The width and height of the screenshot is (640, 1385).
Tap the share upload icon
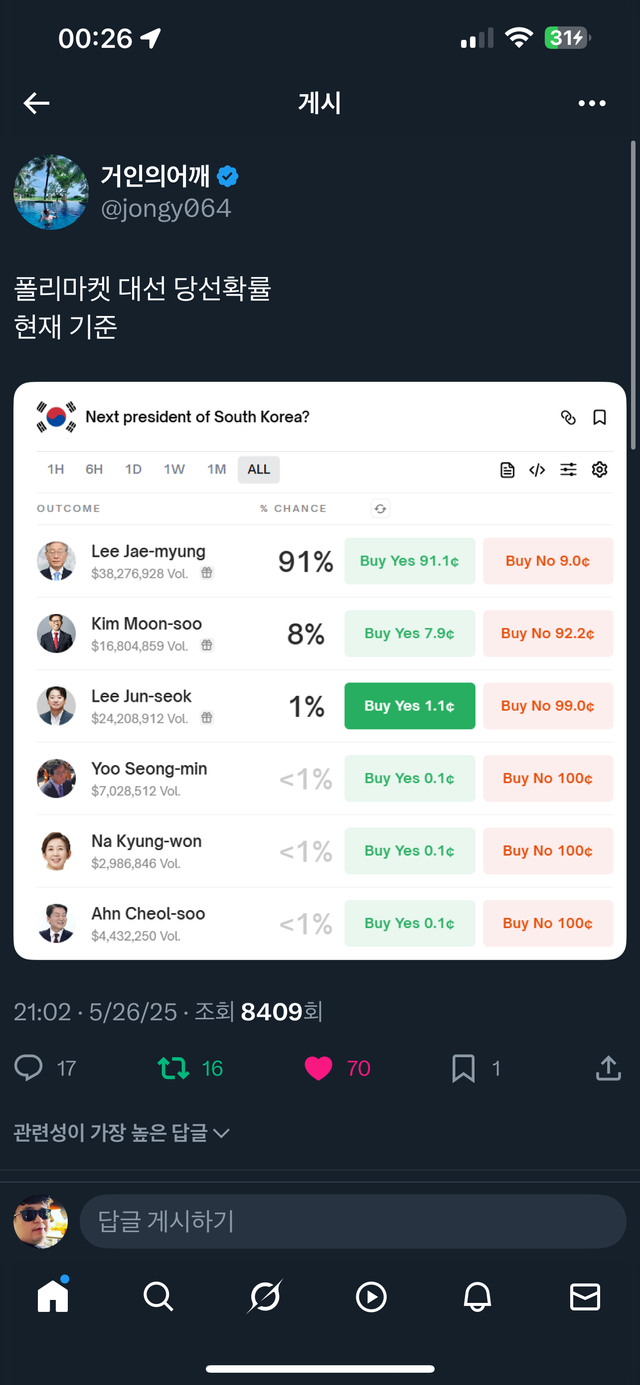(x=608, y=1068)
